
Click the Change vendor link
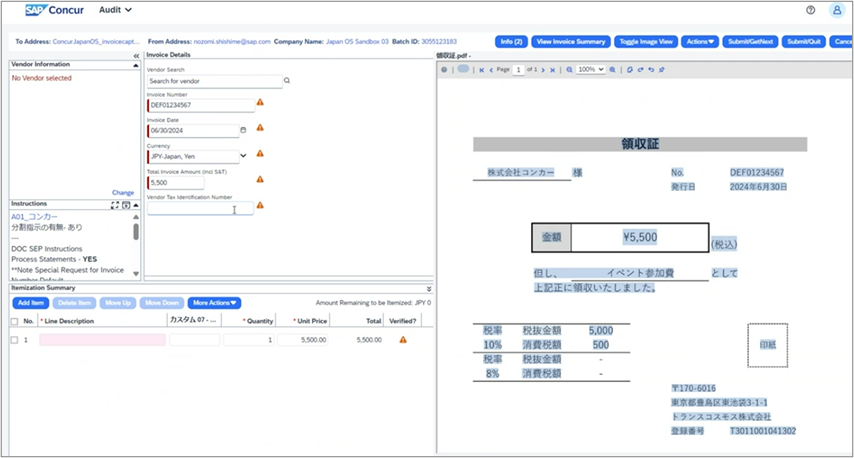tap(122, 192)
